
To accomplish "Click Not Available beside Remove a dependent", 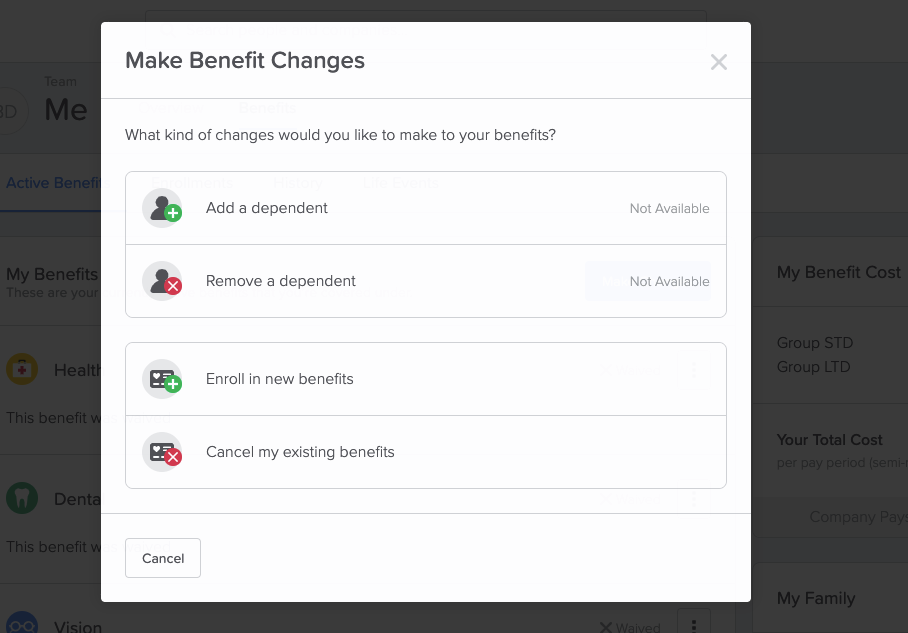I will 669,281.
